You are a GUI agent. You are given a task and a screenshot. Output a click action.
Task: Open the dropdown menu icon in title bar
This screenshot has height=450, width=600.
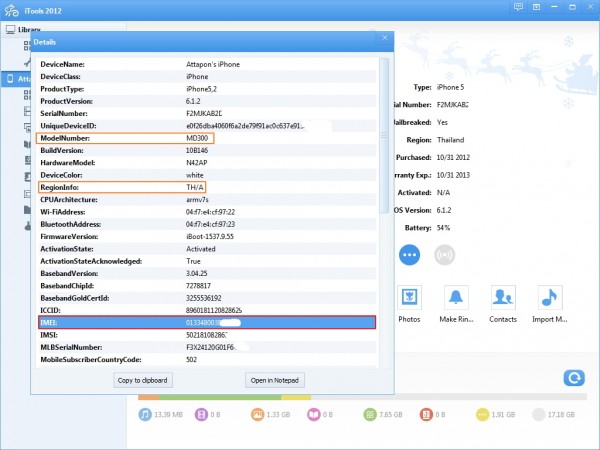(x=536, y=7)
